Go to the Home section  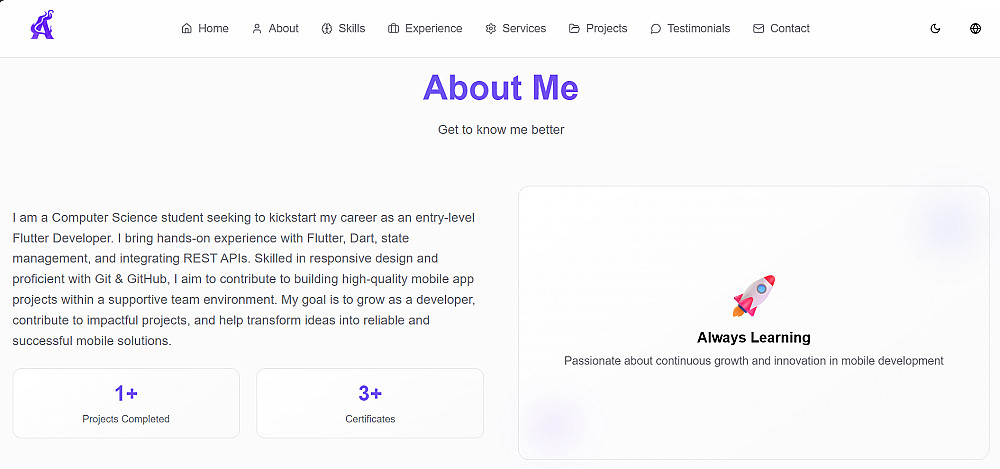213,29
